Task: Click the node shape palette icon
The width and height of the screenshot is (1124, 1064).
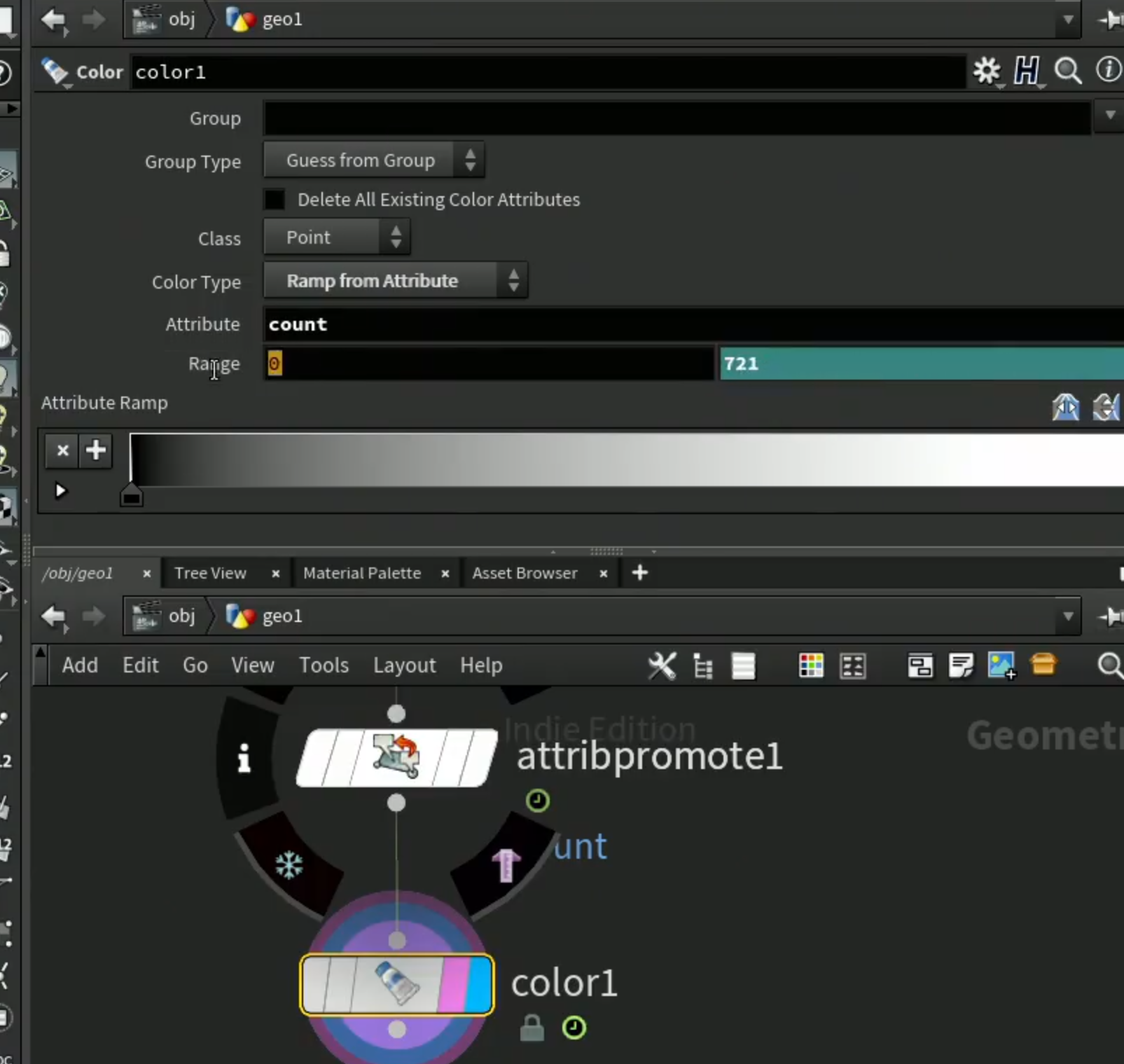Action: [x=853, y=665]
